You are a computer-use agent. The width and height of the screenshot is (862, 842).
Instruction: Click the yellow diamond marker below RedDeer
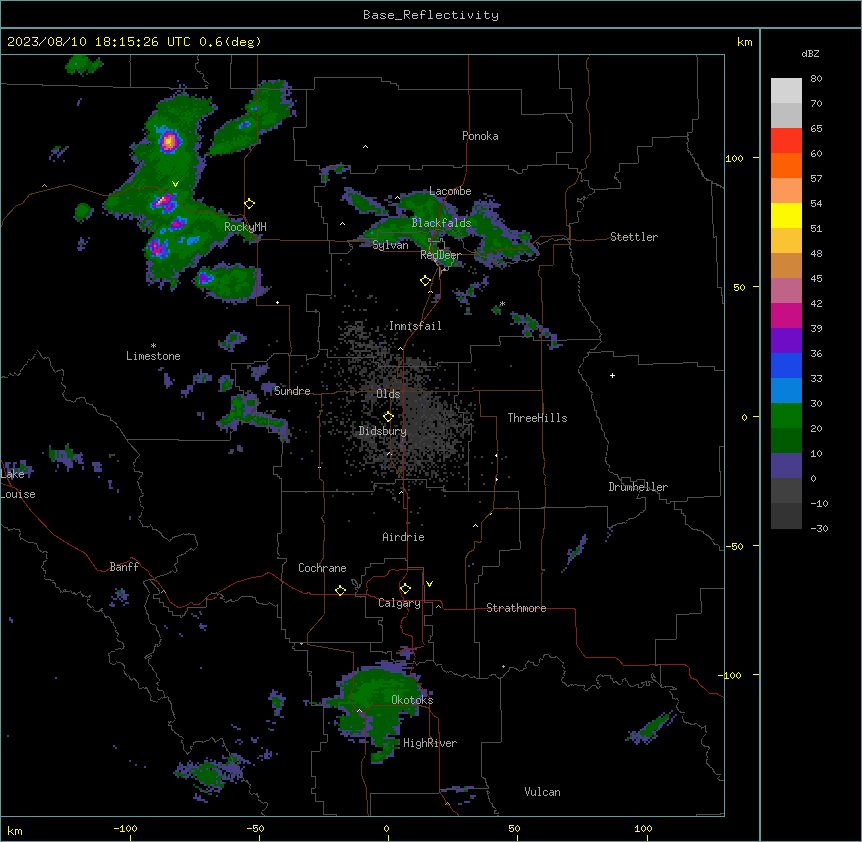[426, 281]
